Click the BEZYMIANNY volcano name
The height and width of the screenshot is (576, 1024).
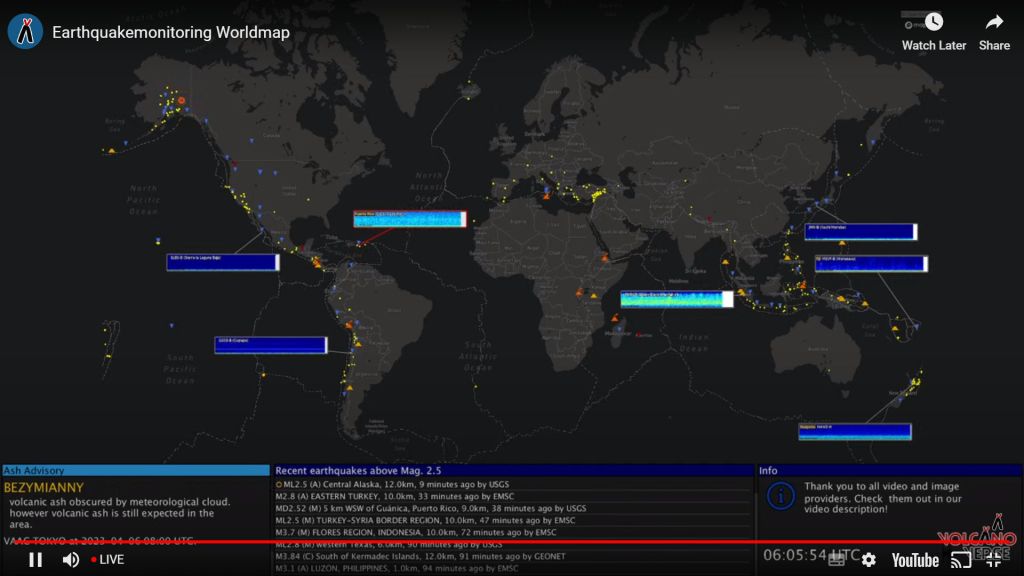[x=44, y=487]
